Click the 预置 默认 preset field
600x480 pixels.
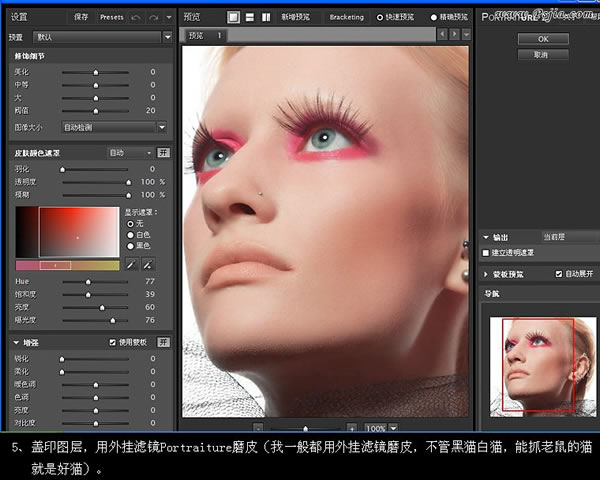97,37
